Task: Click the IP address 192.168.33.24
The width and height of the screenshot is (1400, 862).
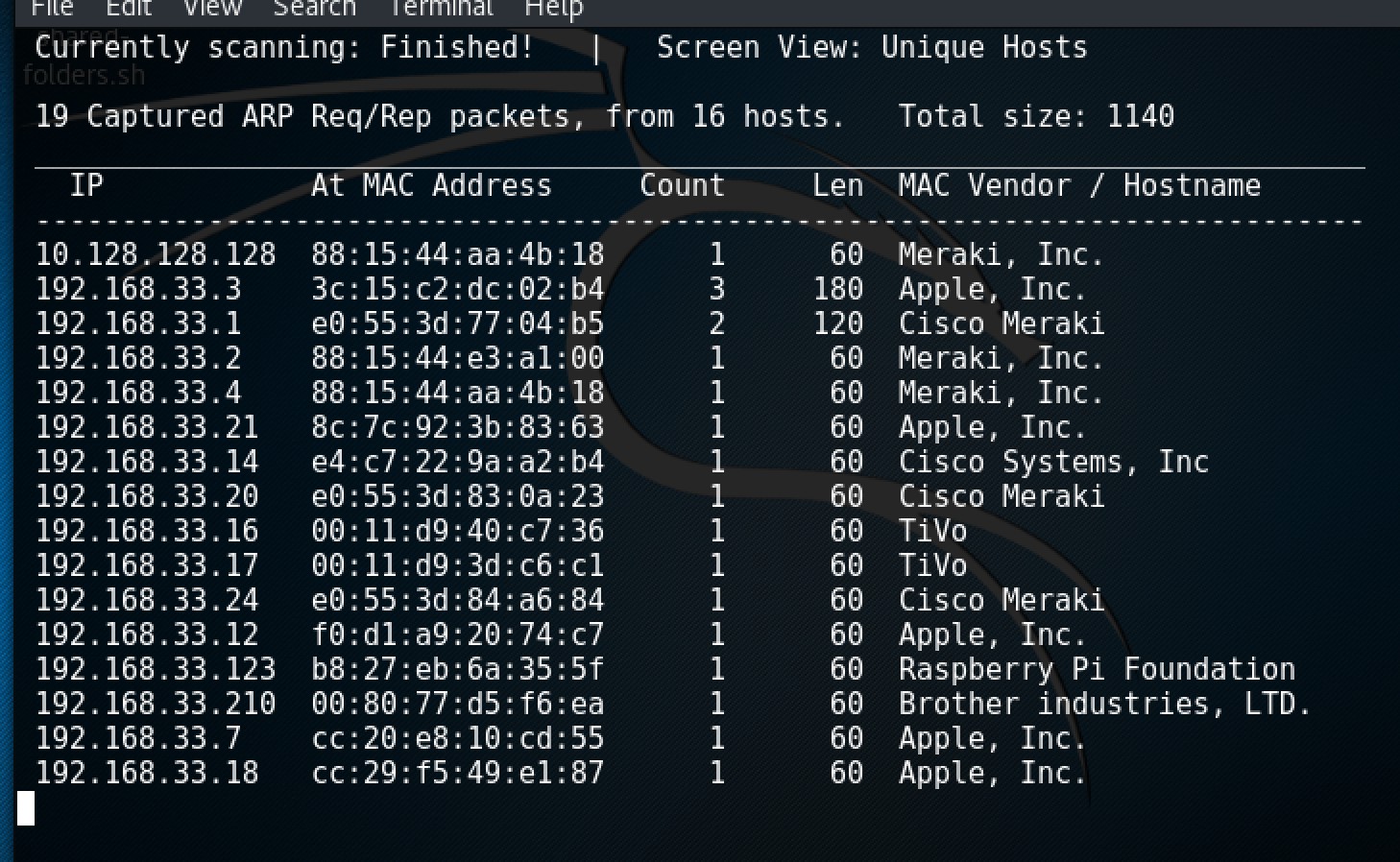Action: pyautogui.click(x=147, y=600)
